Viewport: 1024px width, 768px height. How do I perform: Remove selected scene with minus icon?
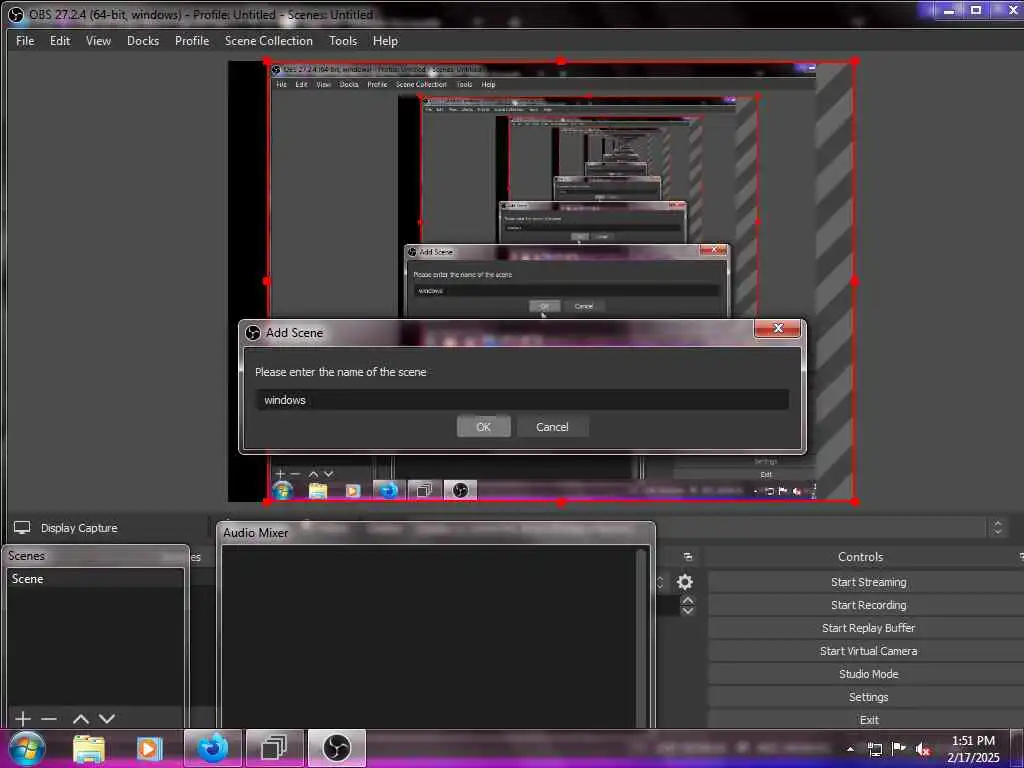(49, 718)
